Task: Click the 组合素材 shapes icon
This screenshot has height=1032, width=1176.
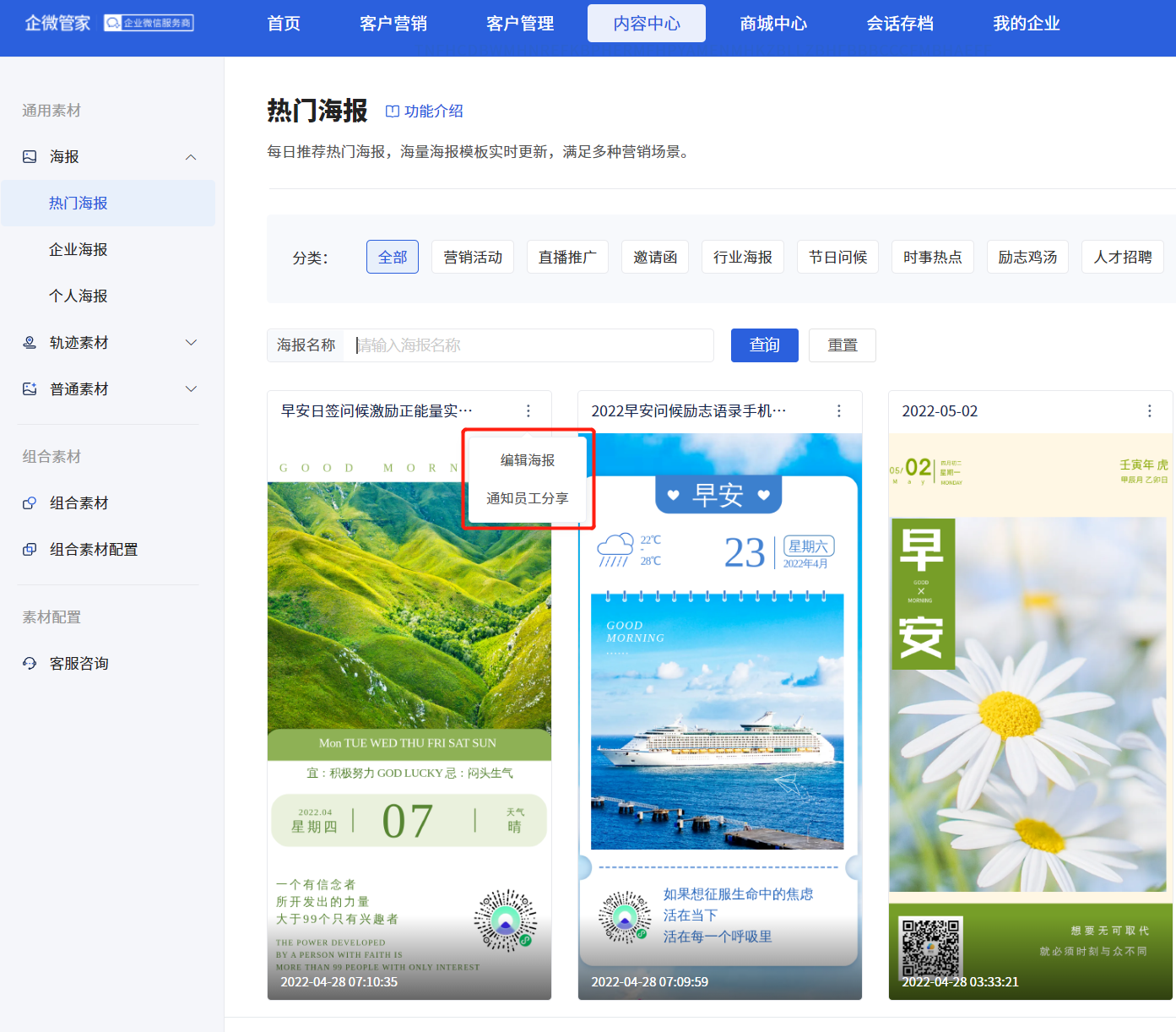Action: (x=30, y=502)
